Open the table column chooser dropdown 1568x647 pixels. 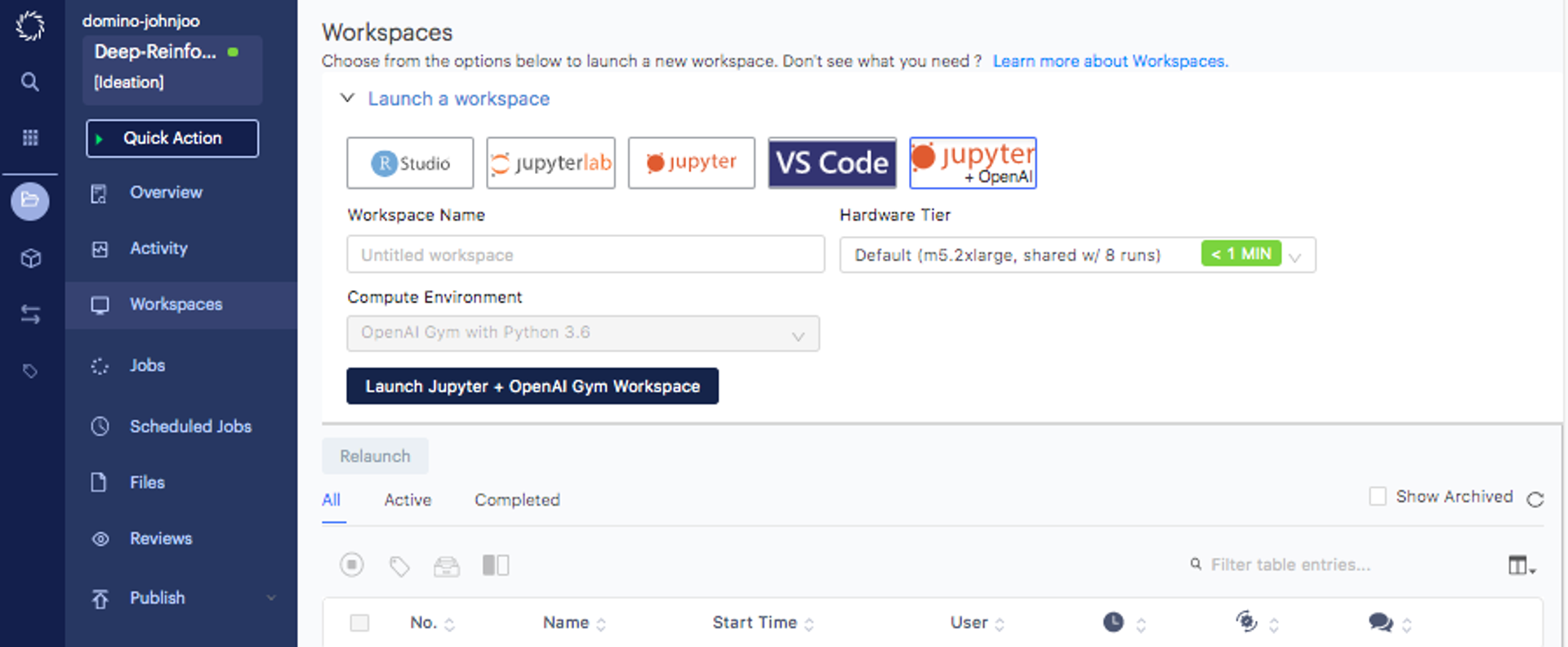1521,564
